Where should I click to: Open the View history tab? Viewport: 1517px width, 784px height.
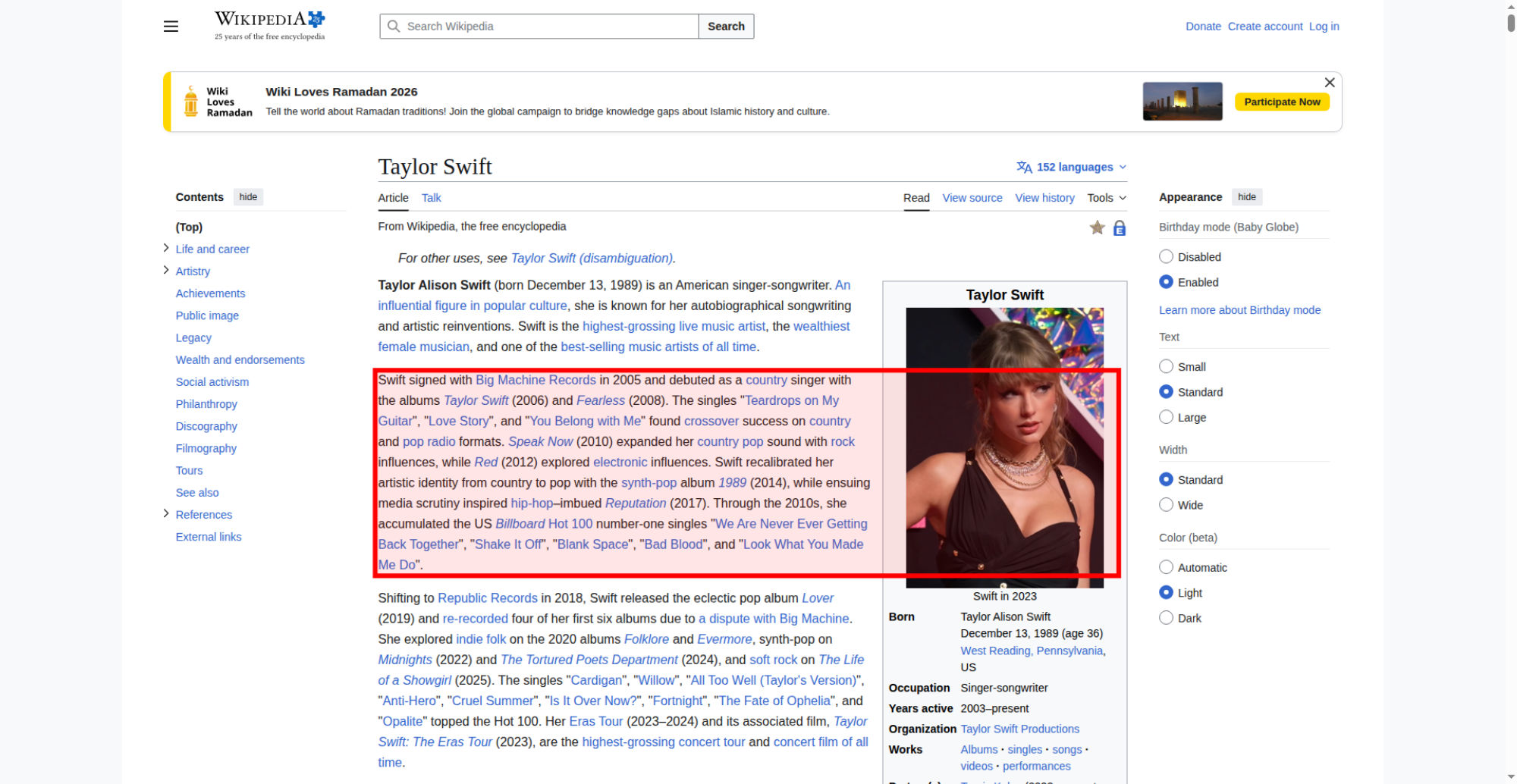pyautogui.click(x=1044, y=198)
